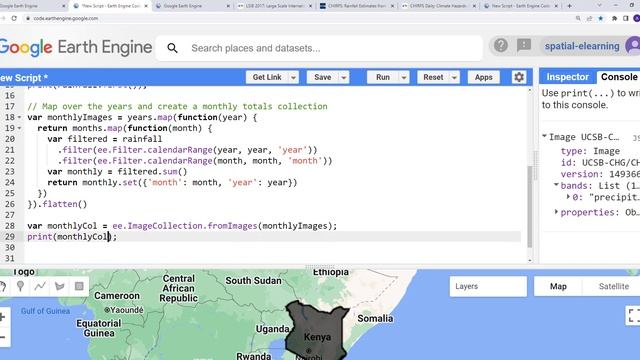Select the draw rectangle map tool
The width and height of the screenshot is (640, 360).
pos(79,286)
